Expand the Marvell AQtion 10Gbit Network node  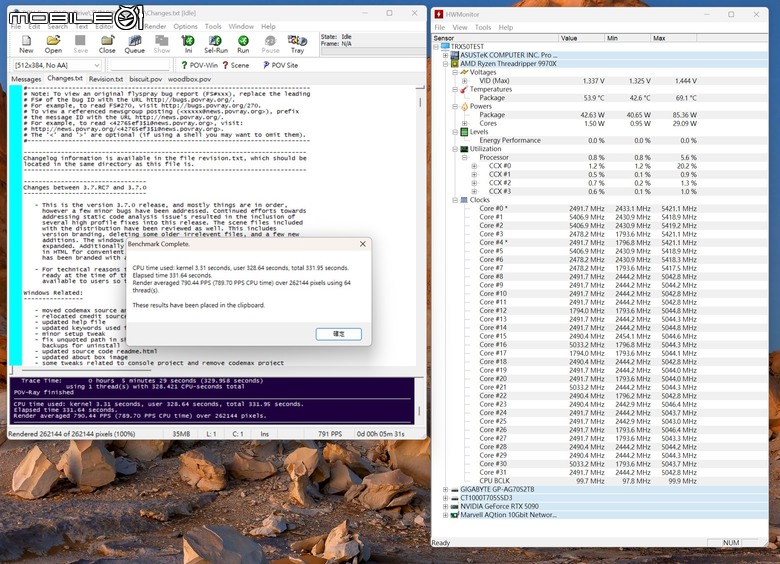pyautogui.click(x=446, y=515)
